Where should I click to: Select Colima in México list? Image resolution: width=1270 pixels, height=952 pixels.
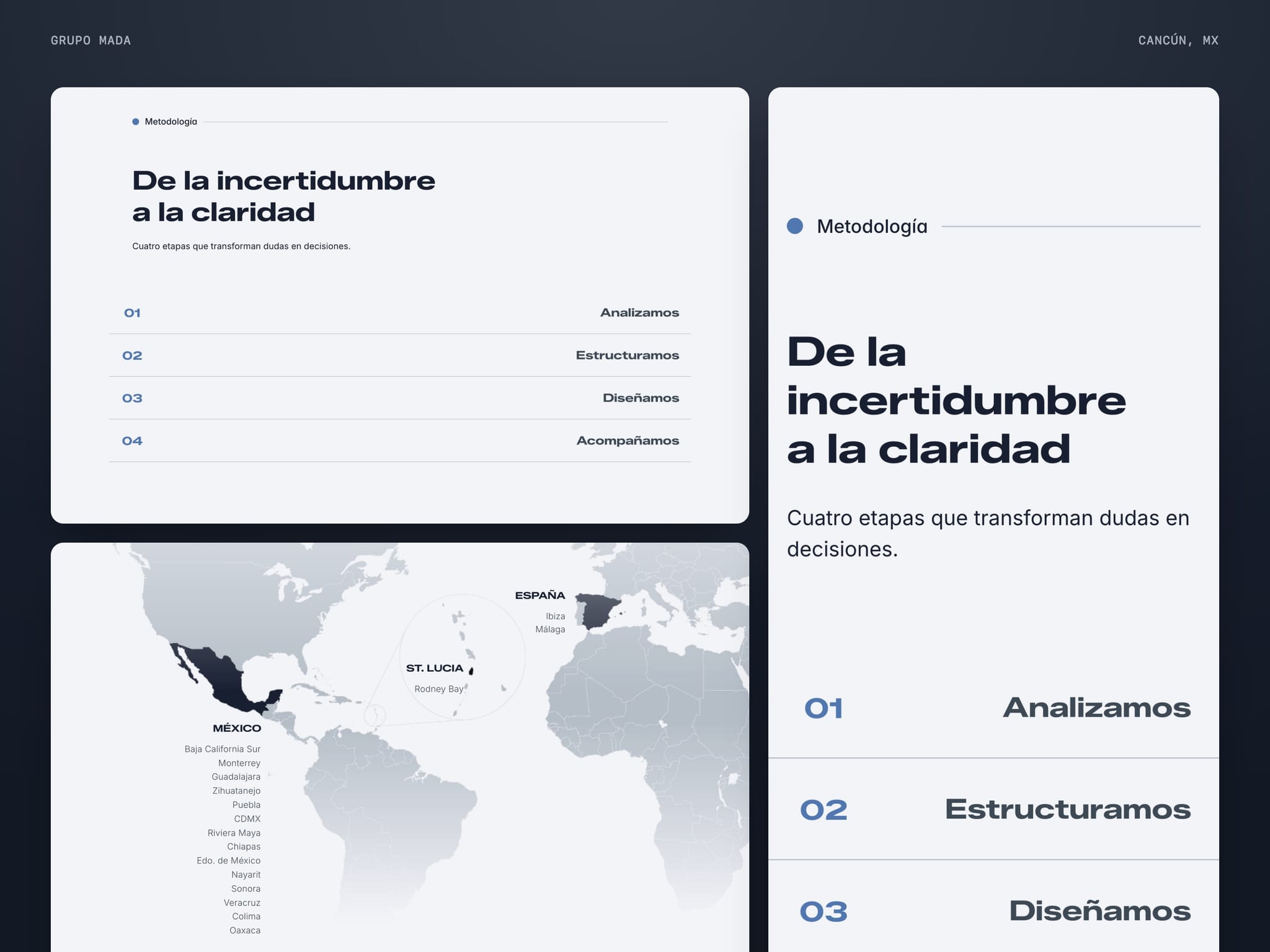[x=246, y=917]
